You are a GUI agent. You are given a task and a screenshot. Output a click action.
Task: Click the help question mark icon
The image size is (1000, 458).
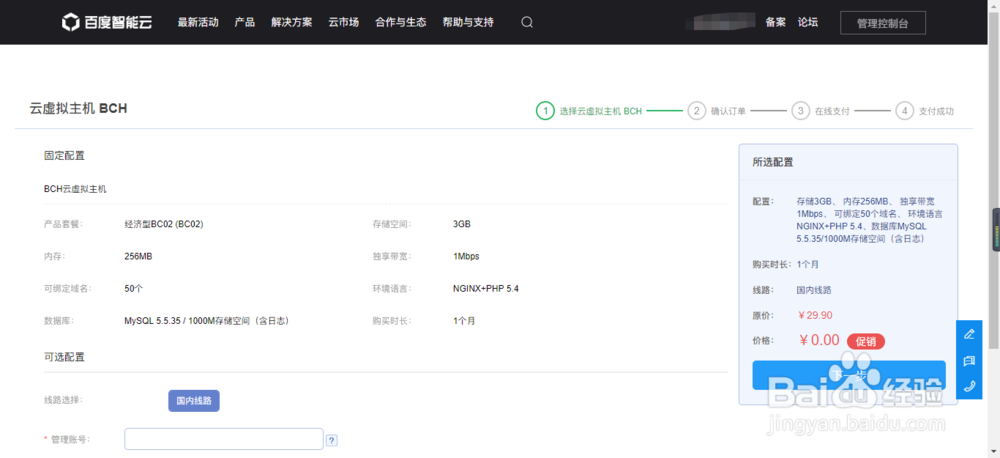(x=332, y=440)
